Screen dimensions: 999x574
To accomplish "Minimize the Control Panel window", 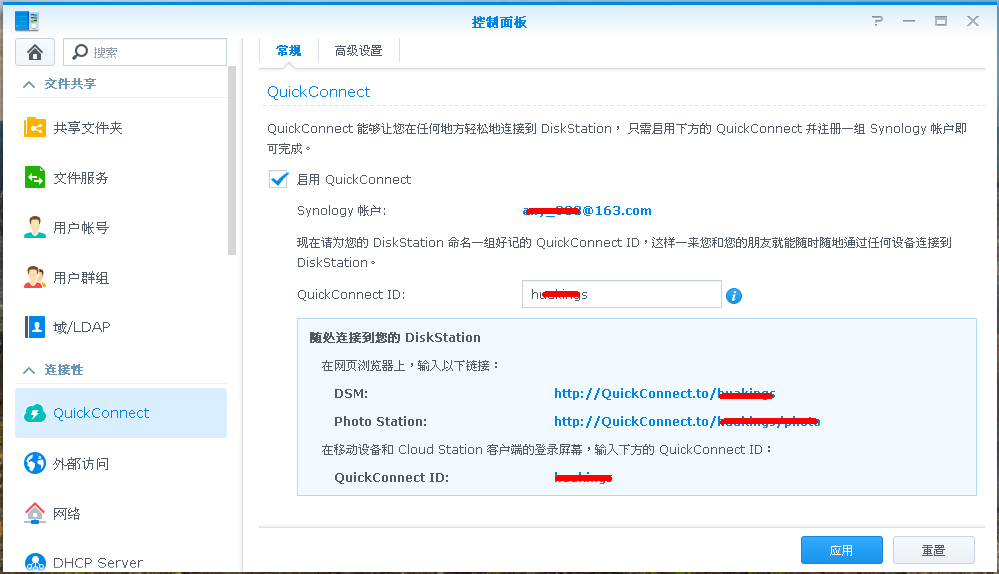I will (x=909, y=21).
